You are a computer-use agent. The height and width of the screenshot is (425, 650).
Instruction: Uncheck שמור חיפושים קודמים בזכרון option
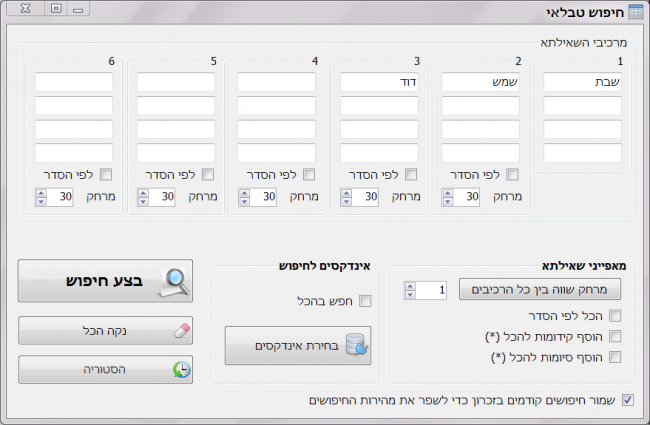point(628,400)
